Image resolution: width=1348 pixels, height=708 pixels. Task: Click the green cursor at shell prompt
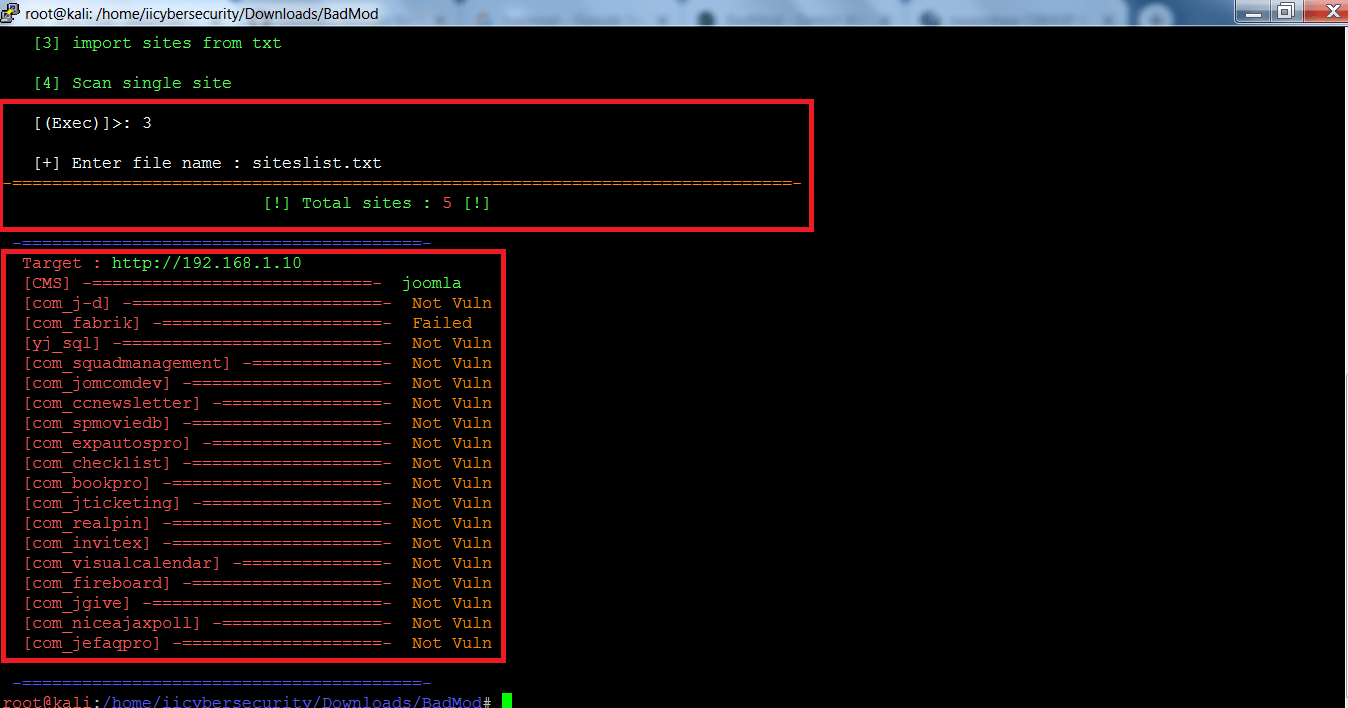click(507, 701)
